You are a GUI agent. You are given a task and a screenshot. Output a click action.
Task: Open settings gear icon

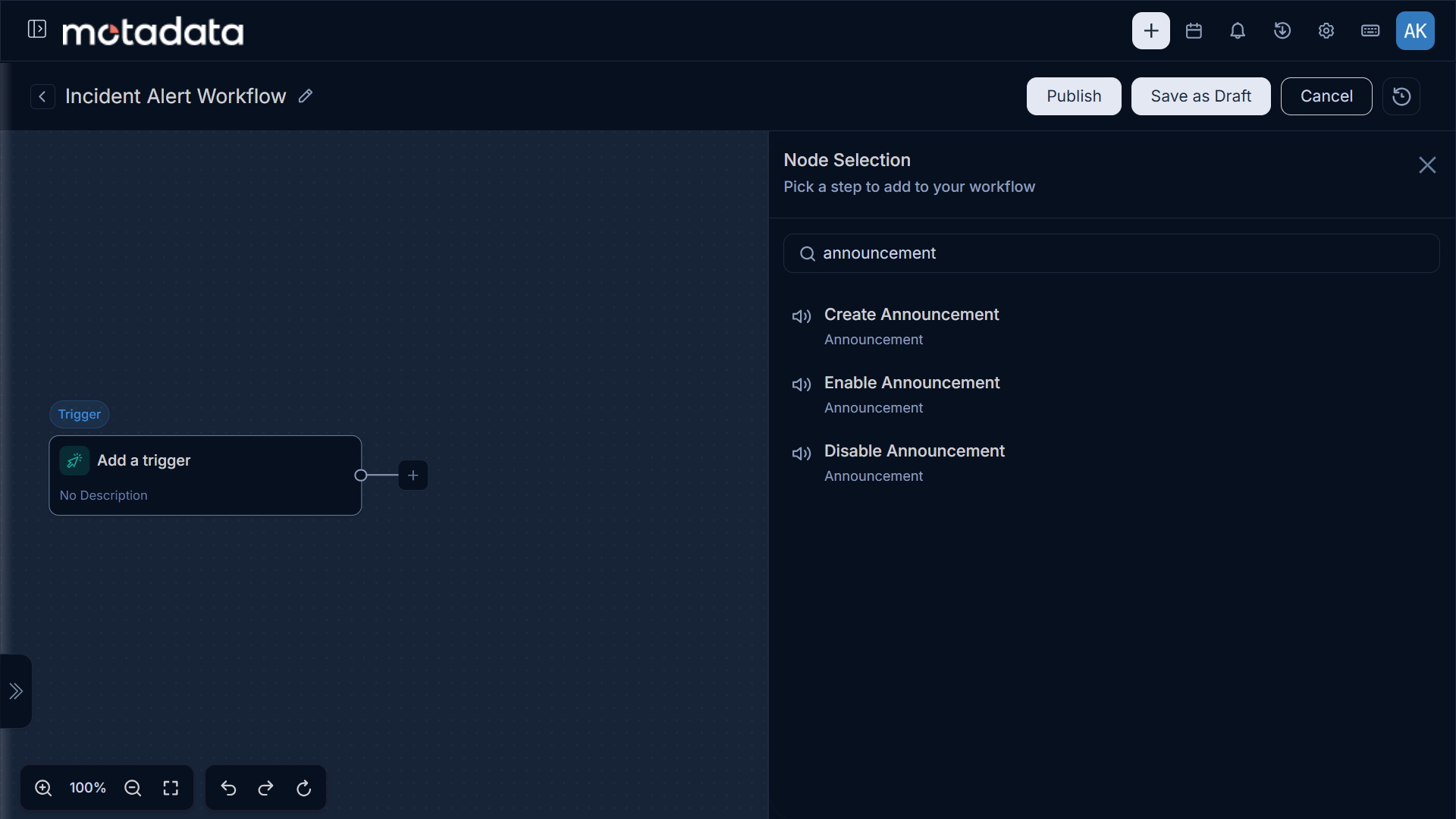click(x=1326, y=31)
